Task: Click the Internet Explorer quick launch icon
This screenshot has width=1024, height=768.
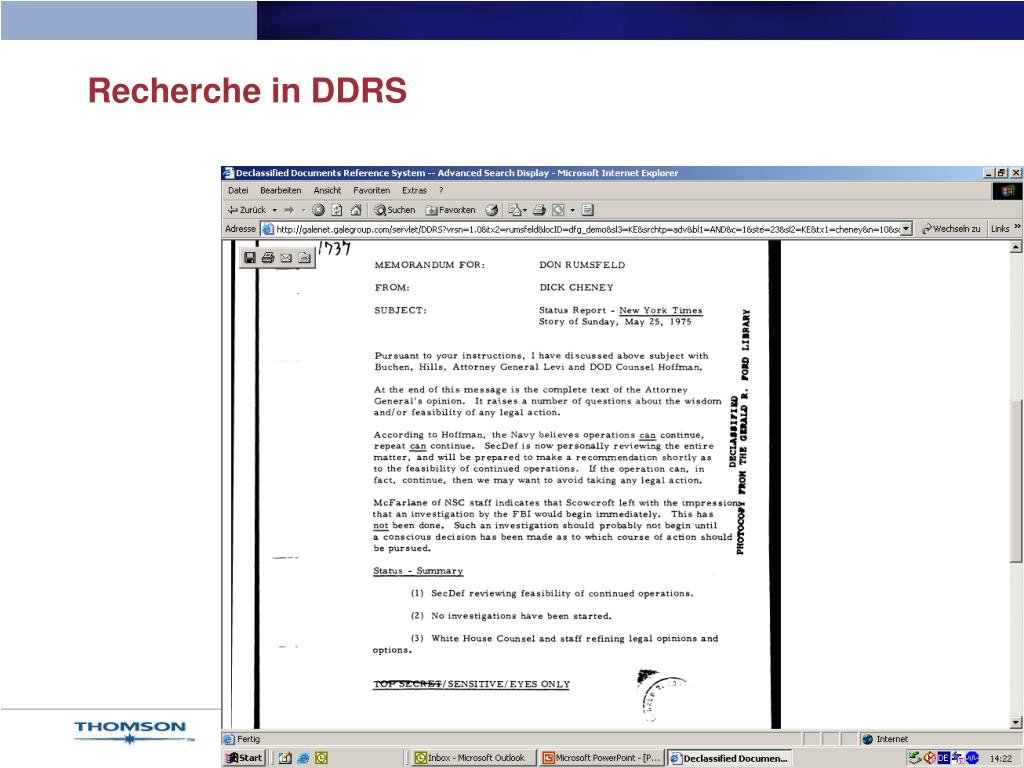Action: pyautogui.click(x=303, y=758)
